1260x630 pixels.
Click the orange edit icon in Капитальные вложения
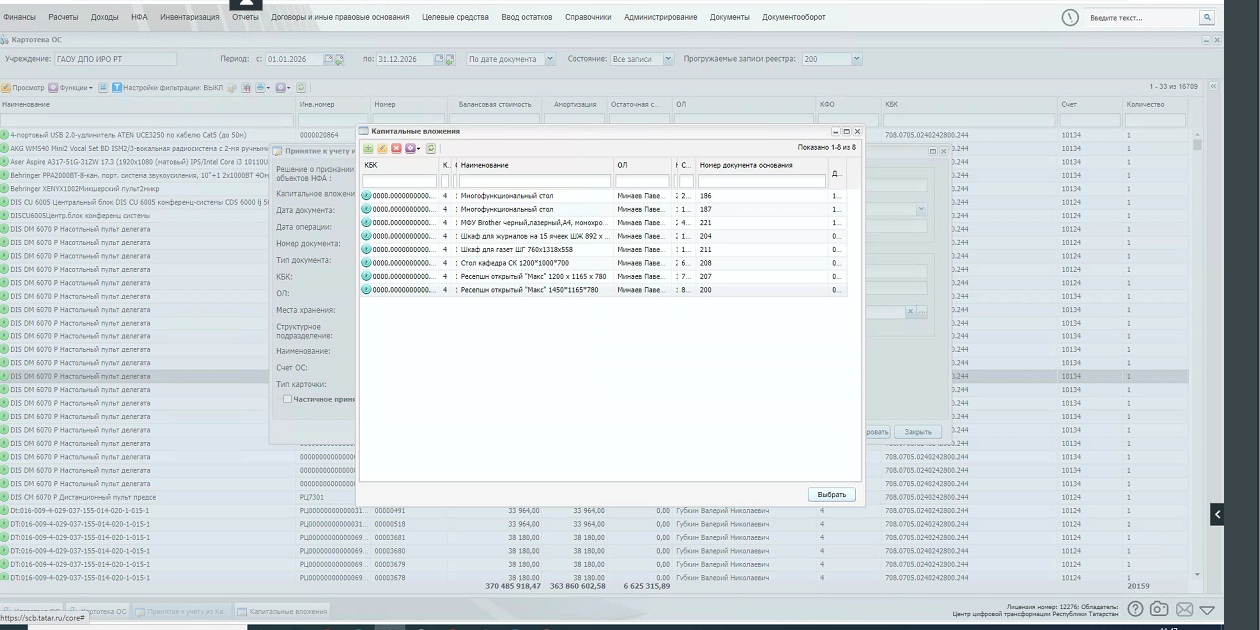[x=382, y=148]
